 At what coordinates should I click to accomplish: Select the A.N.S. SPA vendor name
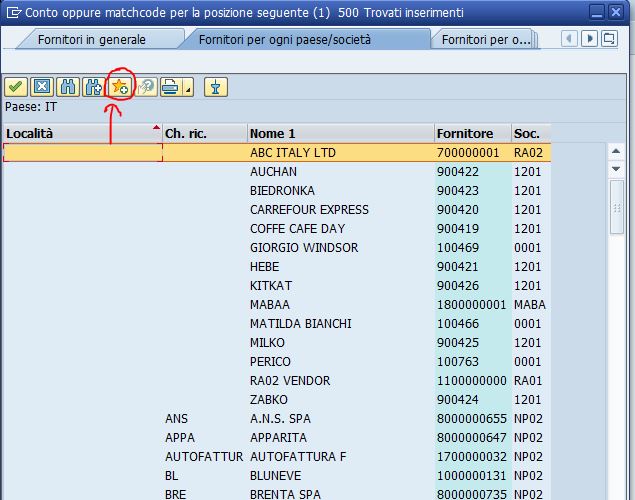click(x=280, y=419)
